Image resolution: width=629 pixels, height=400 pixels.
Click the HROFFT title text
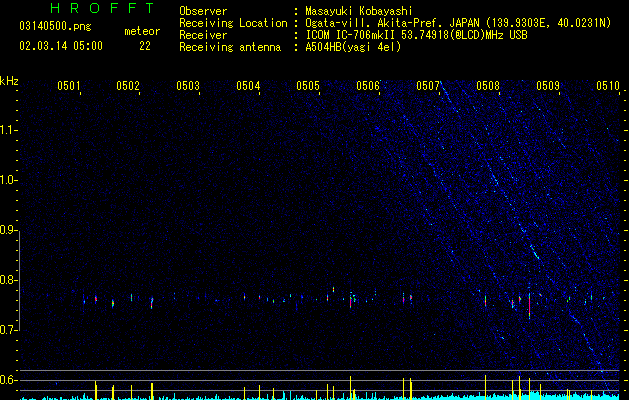click(102, 8)
